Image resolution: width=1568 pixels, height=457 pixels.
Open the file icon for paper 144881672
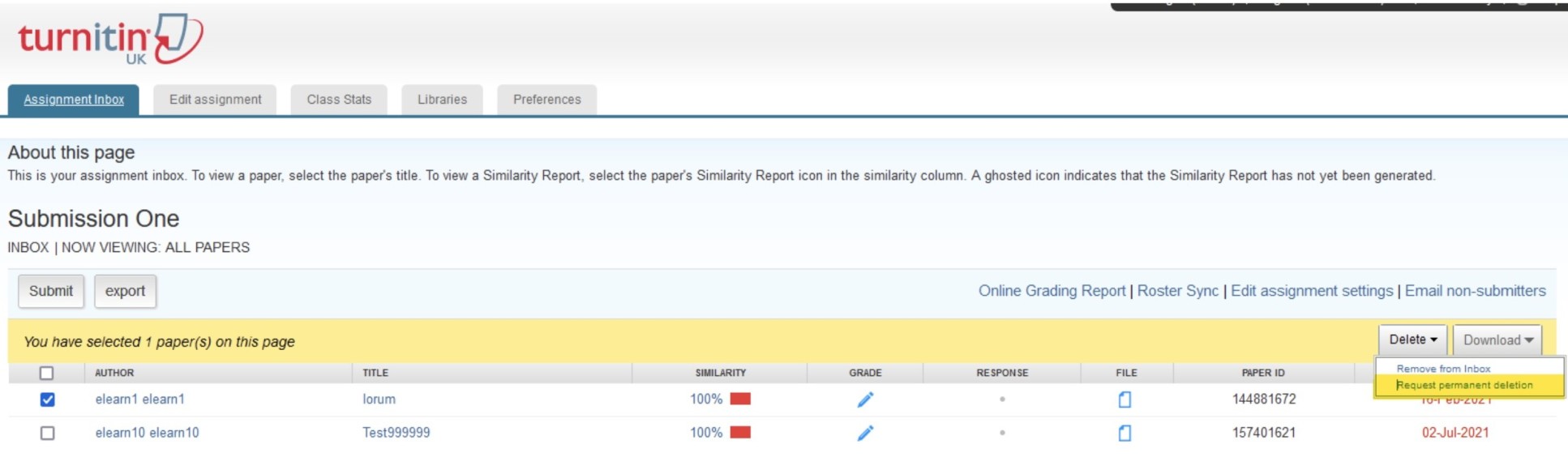pos(1125,399)
